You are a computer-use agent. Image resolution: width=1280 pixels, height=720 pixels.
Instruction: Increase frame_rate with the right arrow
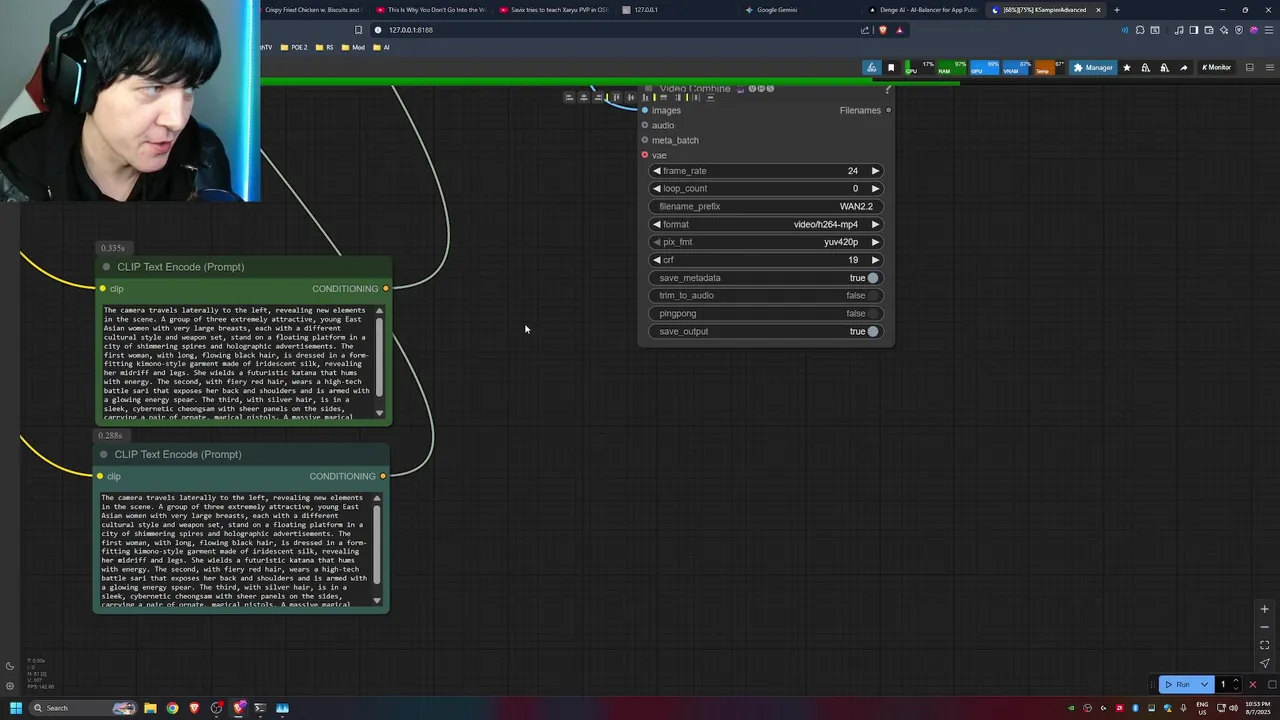click(875, 171)
